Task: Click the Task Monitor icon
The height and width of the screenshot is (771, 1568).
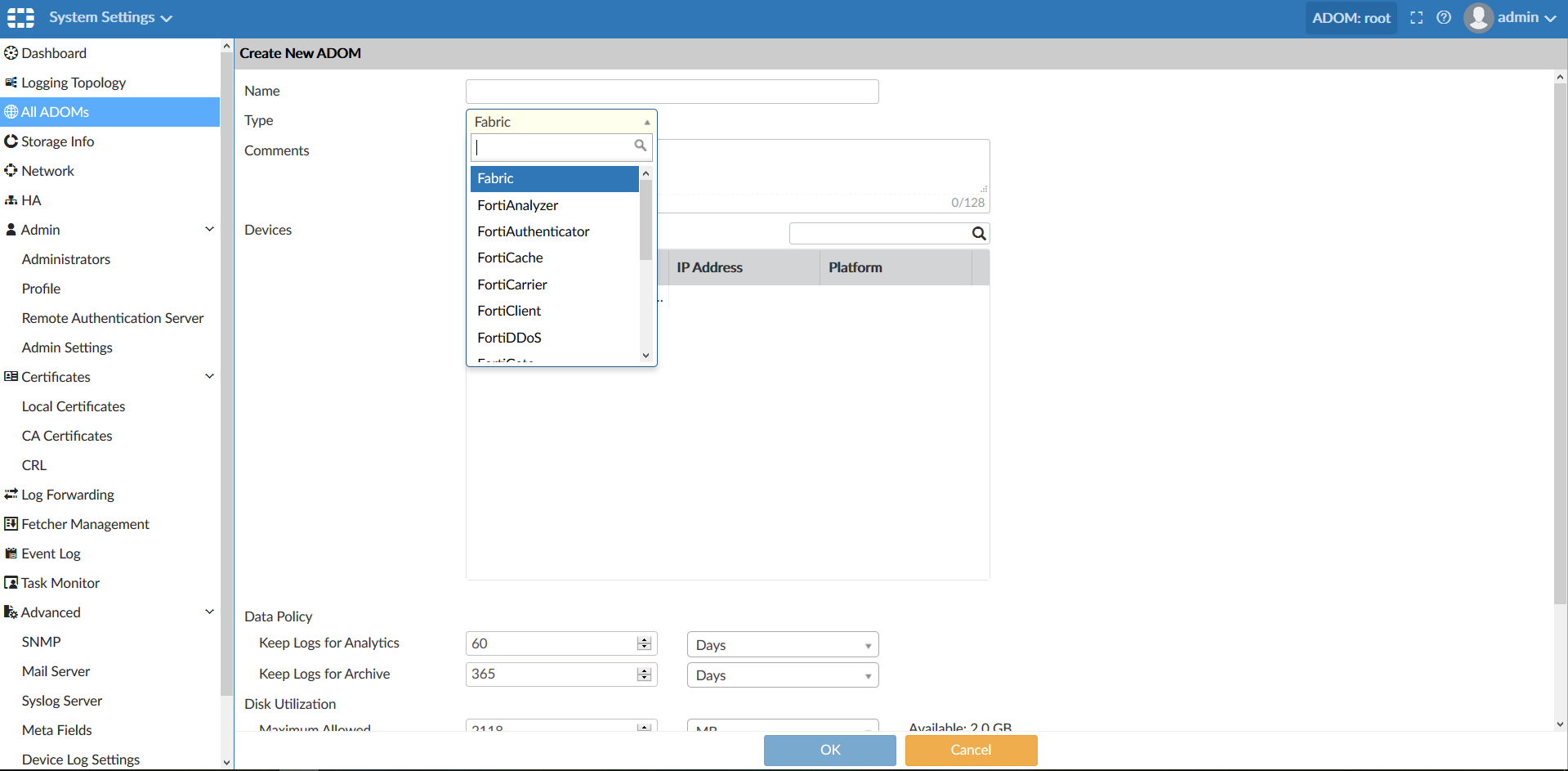Action: point(11,583)
